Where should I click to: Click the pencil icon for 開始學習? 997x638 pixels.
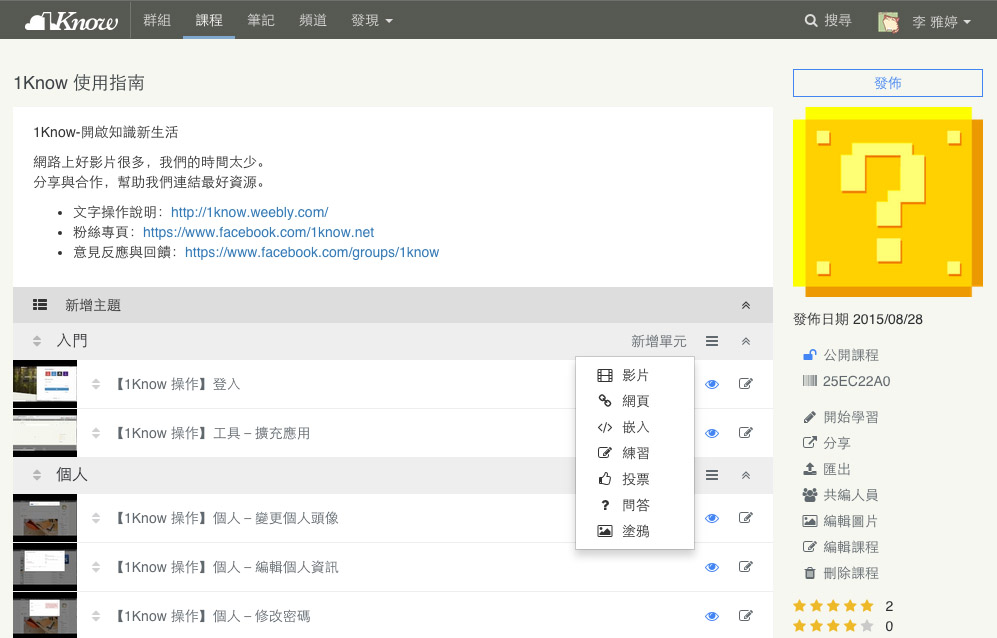[809, 417]
